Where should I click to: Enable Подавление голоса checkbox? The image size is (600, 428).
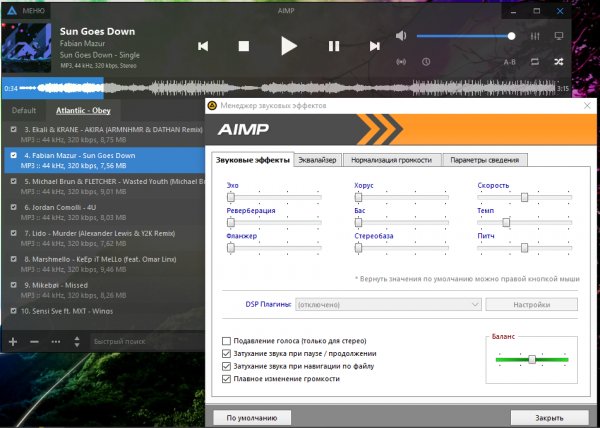226,341
